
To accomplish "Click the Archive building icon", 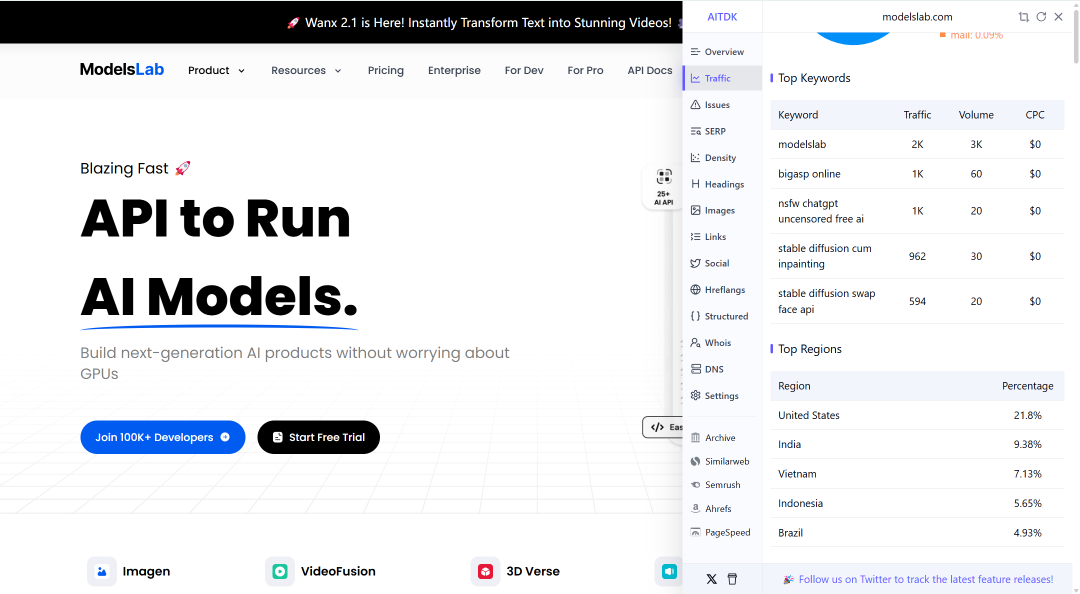I will click(696, 438).
